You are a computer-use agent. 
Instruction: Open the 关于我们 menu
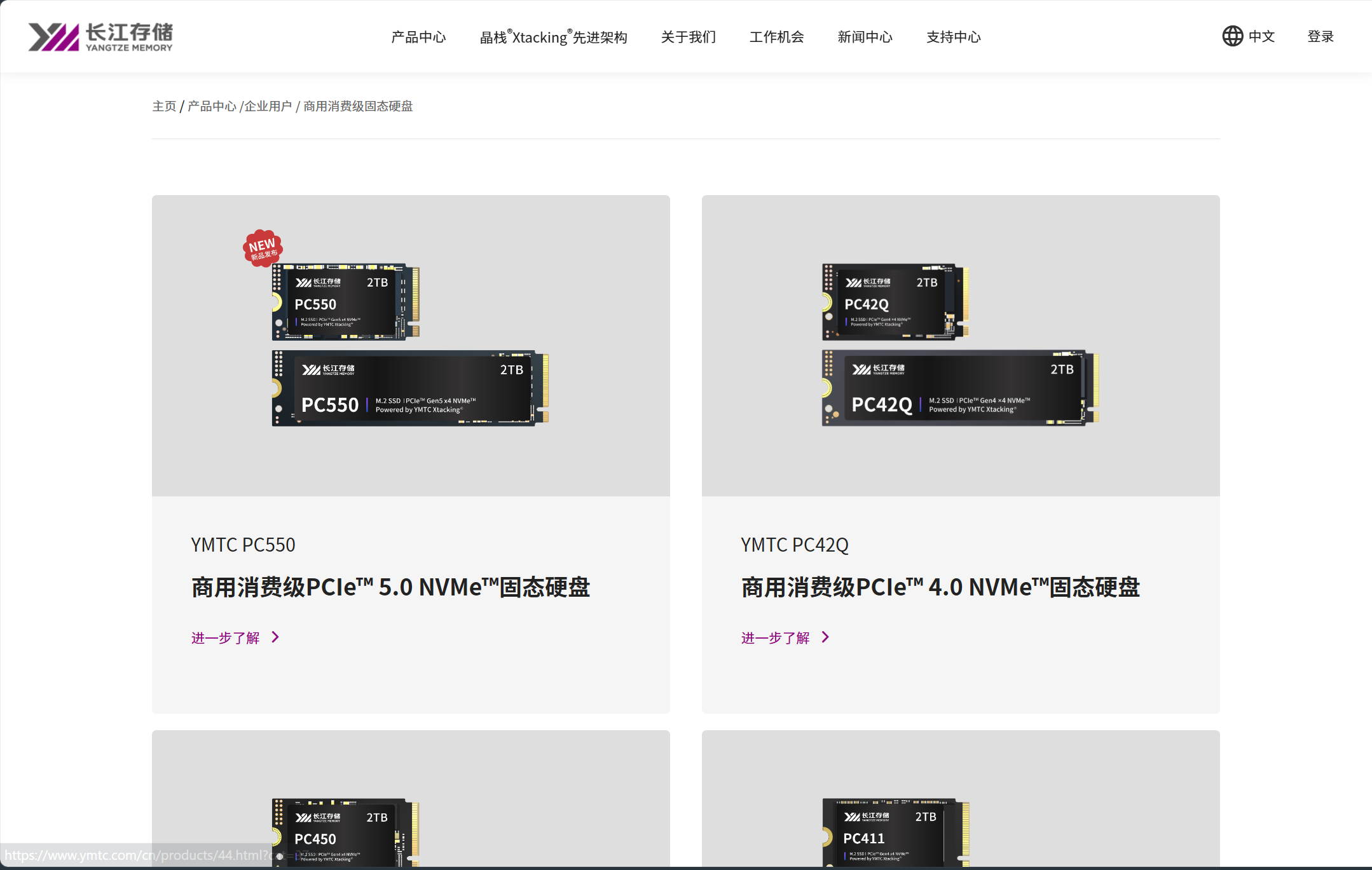(x=689, y=37)
